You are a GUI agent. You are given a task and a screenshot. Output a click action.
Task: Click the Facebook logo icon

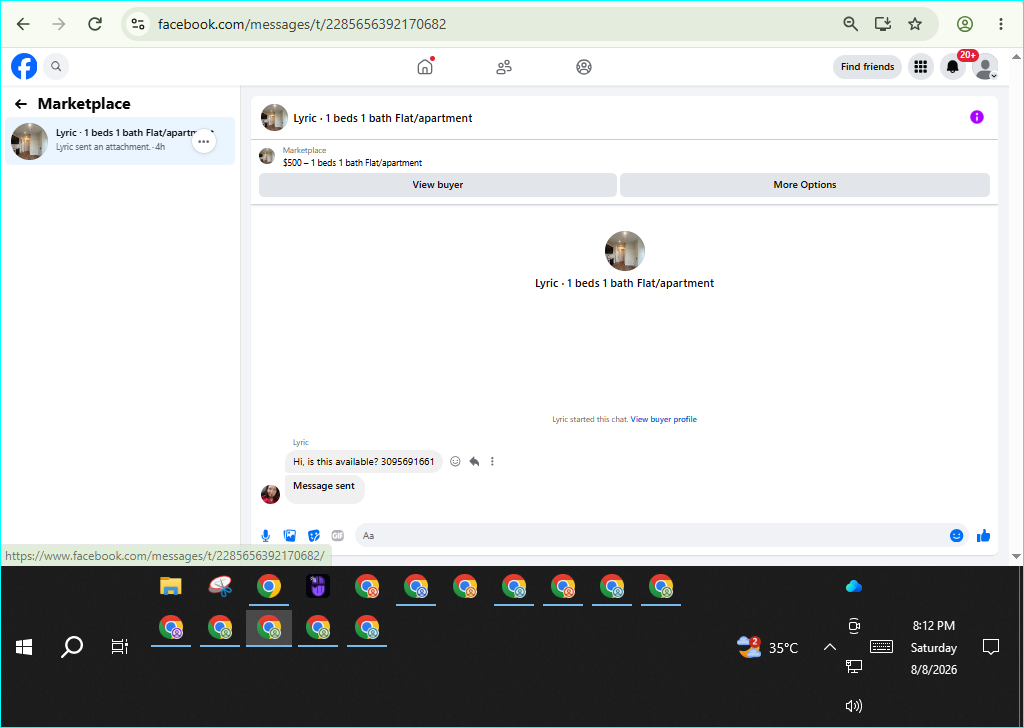click(x=24, y=66)
